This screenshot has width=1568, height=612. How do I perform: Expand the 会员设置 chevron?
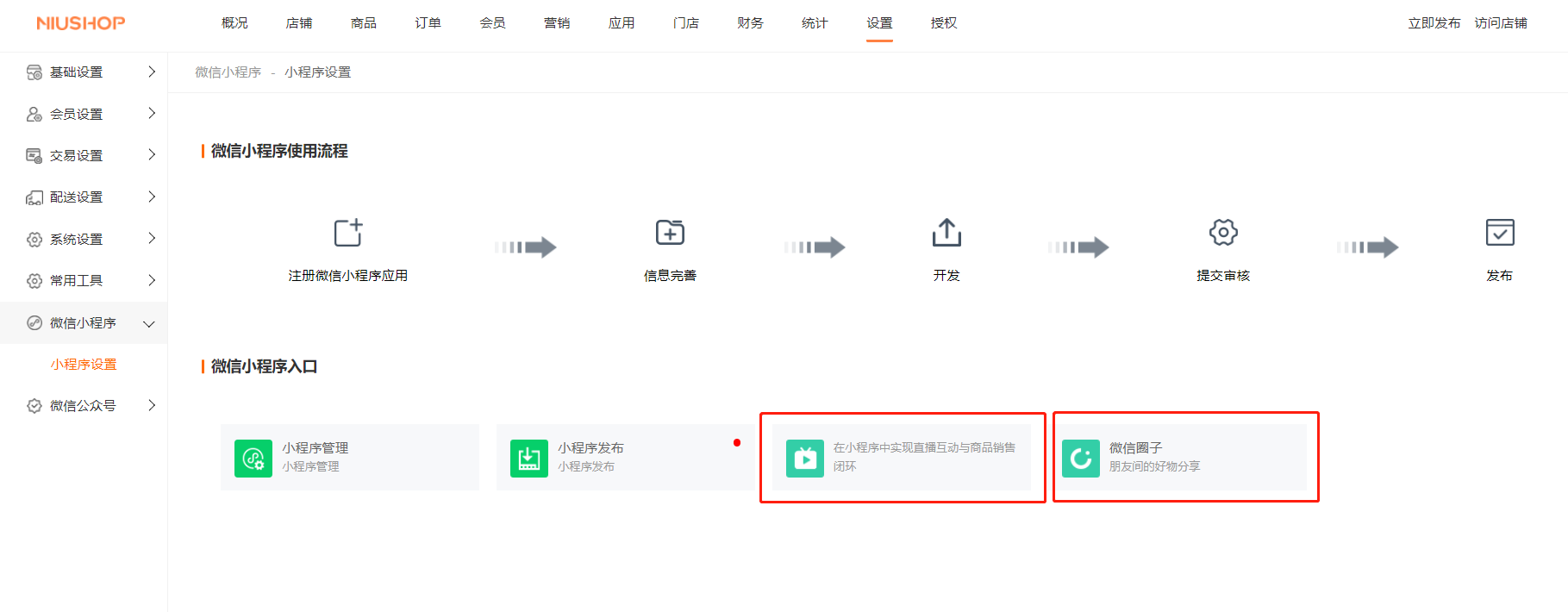[152, 113]
